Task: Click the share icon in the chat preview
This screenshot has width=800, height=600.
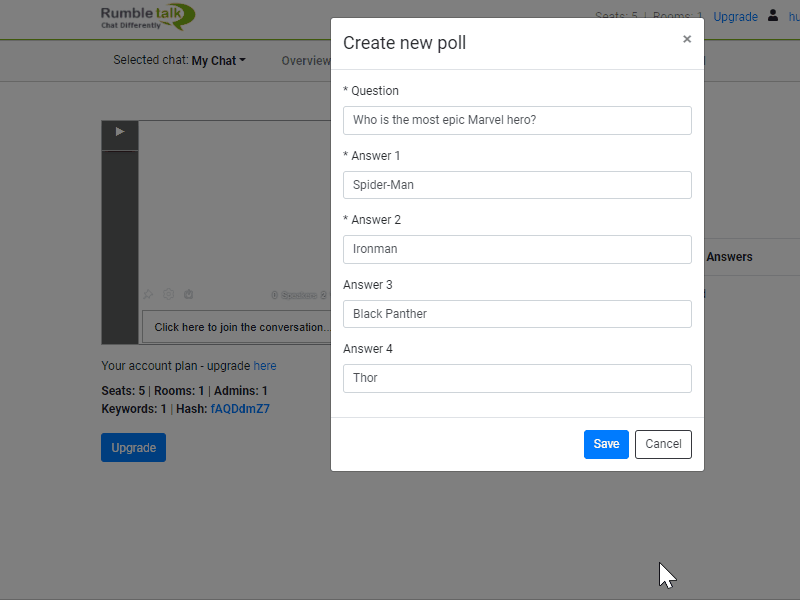Action: click(189, 294)
